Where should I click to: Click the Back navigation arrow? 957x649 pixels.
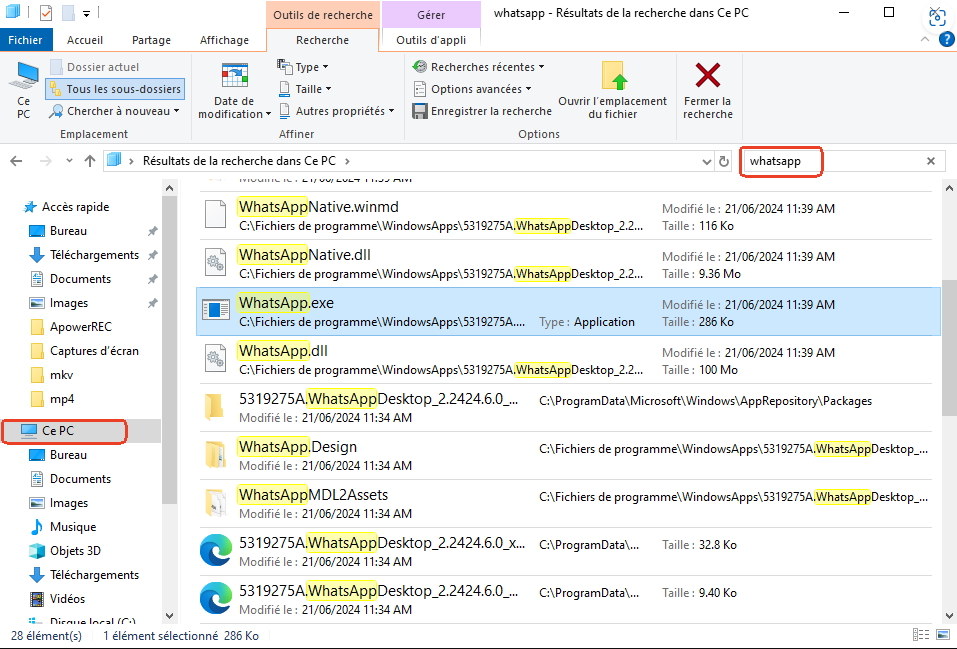[x=16, y=161]
